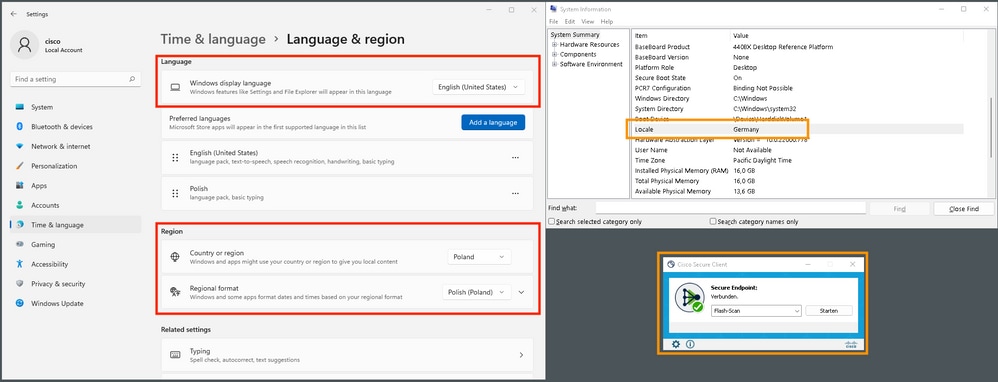Open more options for Polish language
This screenshot has height=382, width=998.
point(515,194)
